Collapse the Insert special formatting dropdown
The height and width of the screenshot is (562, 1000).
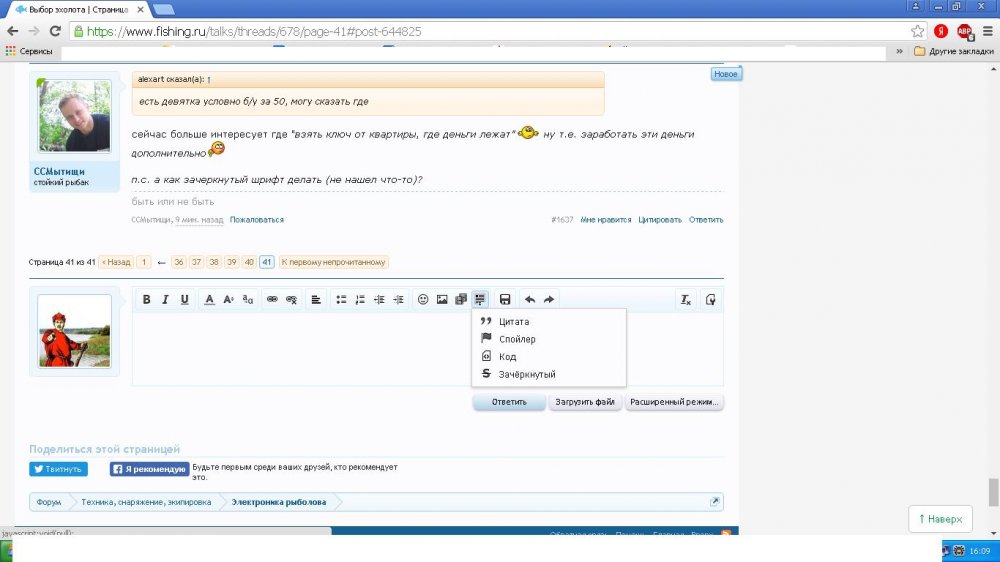(480, 299)
